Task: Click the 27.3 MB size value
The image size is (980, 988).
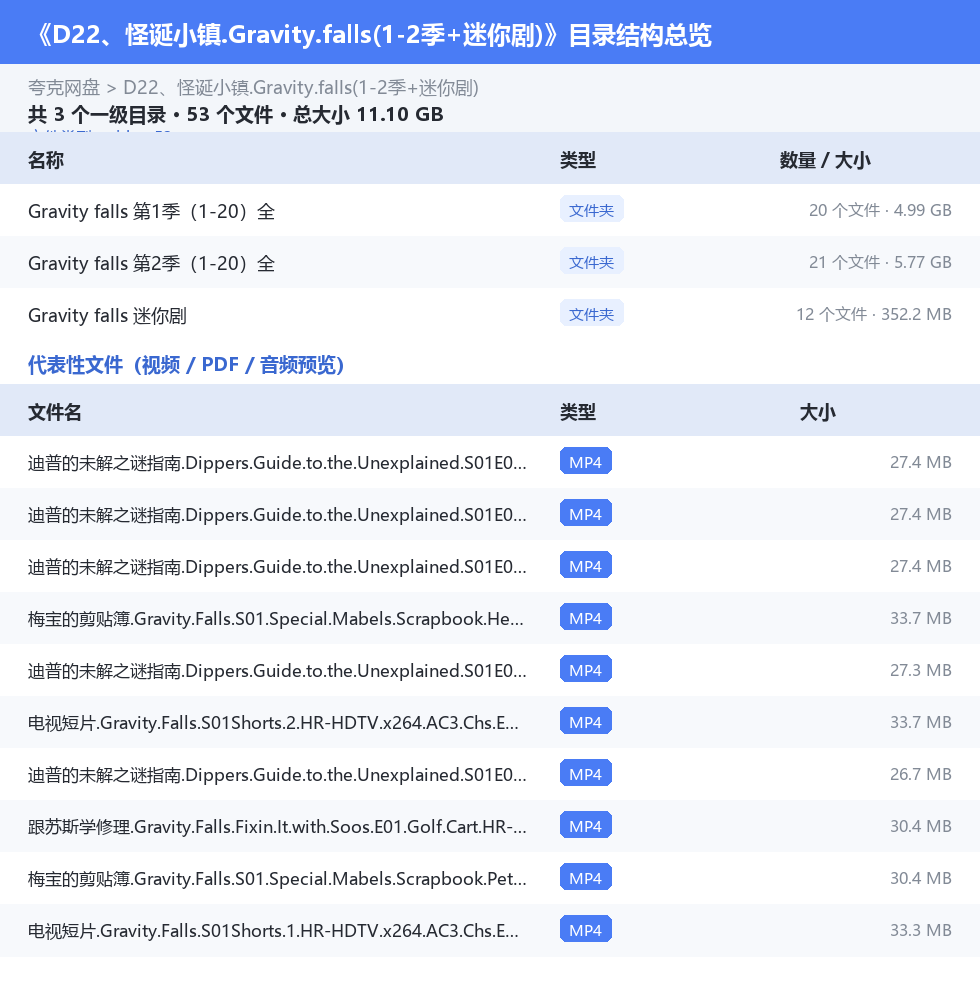Action: click(920, 670)
